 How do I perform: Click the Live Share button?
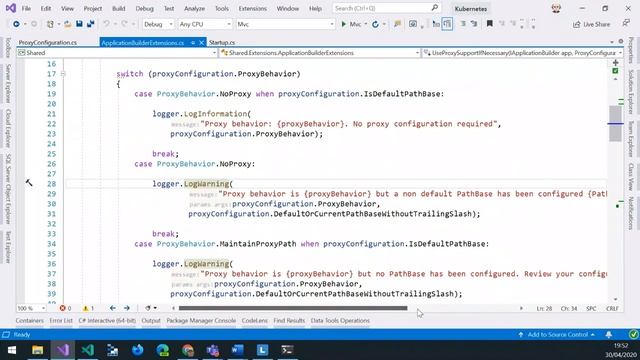pyautogui.click(x=591, y=24)
